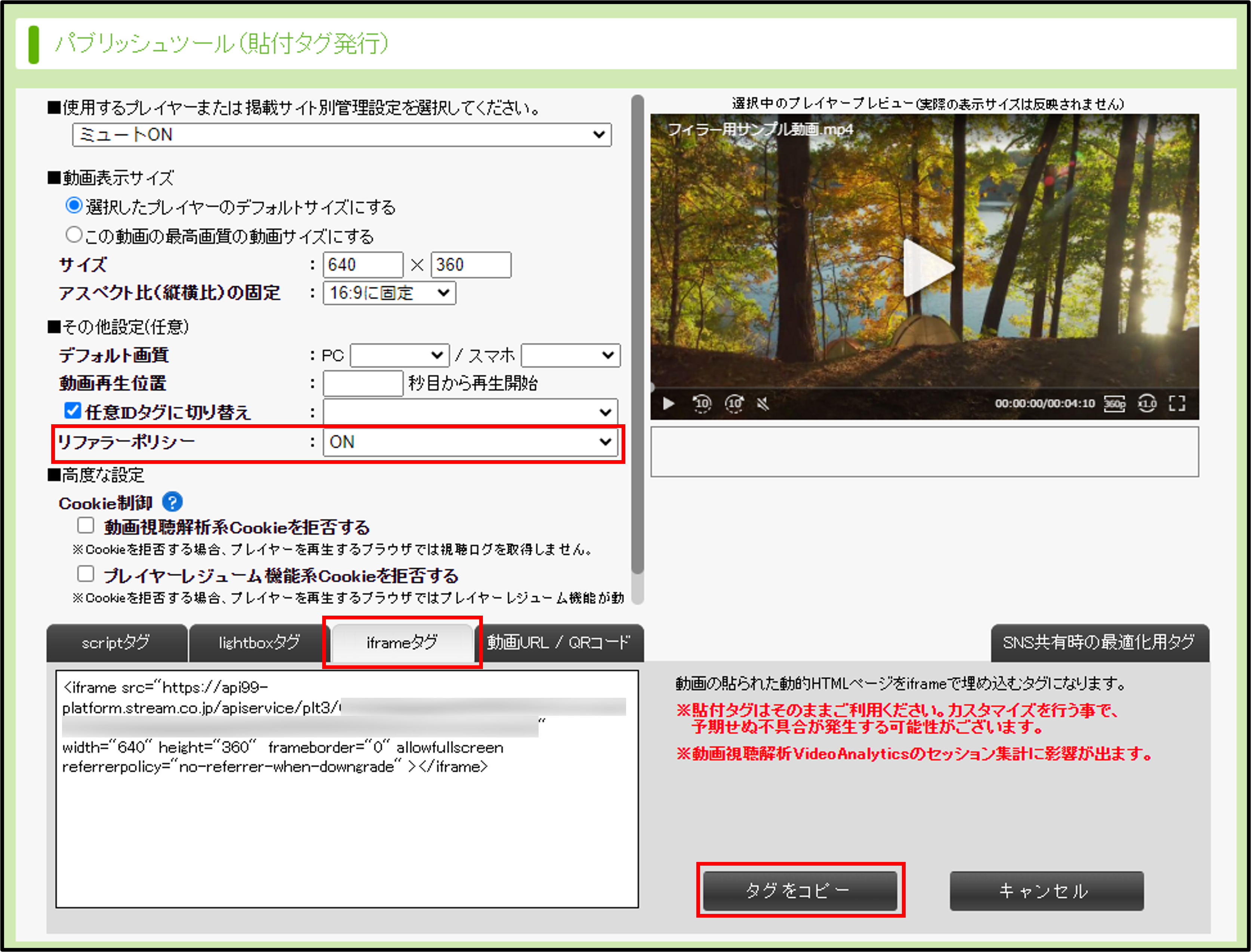Expand the 16:9に固定 aspect ratio dropdown
Viewport: 1251px width, 952px height.
pyautogui.click(x=389, y=293)
